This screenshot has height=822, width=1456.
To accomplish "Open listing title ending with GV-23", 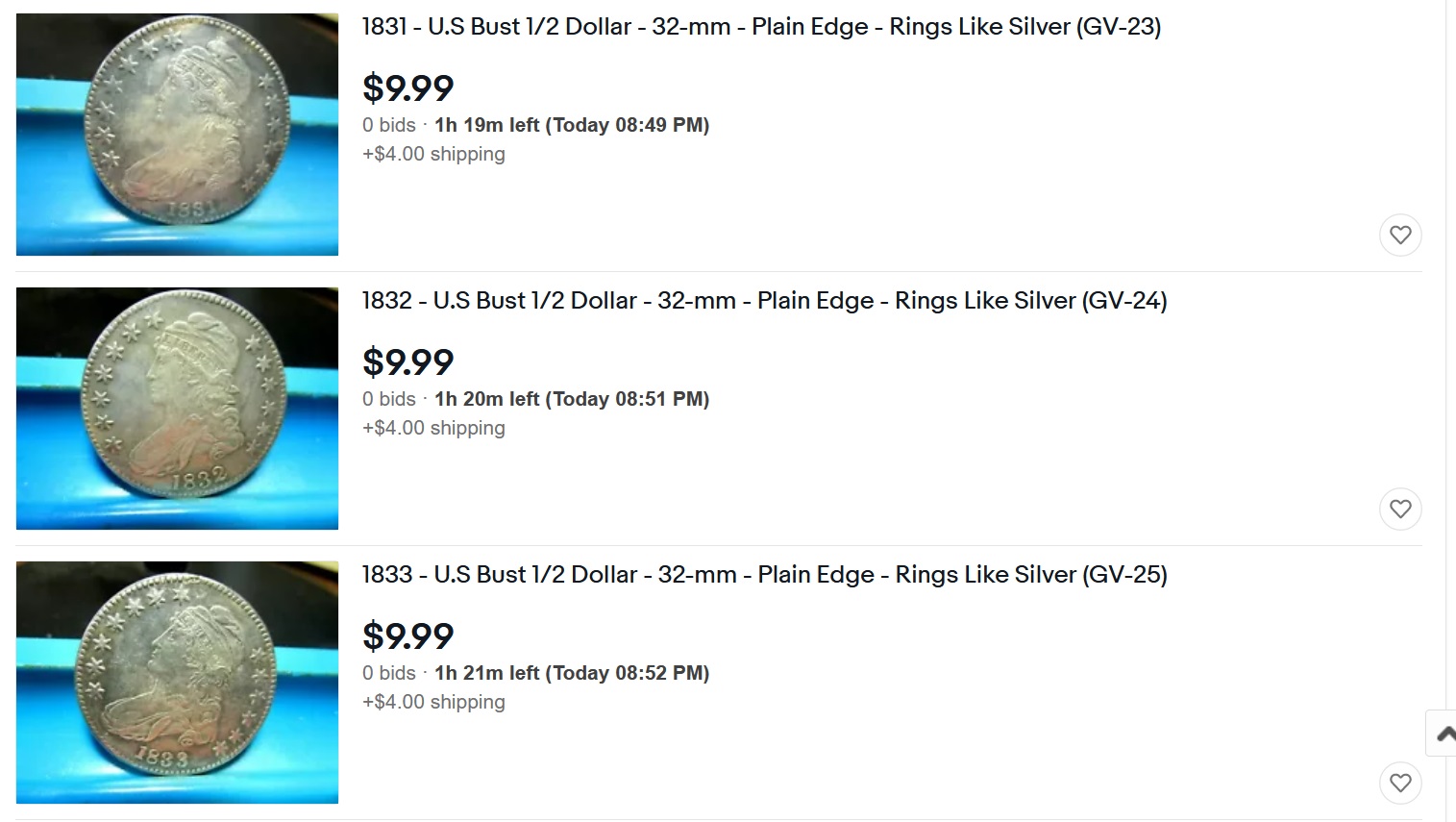I will click(761, 27).
